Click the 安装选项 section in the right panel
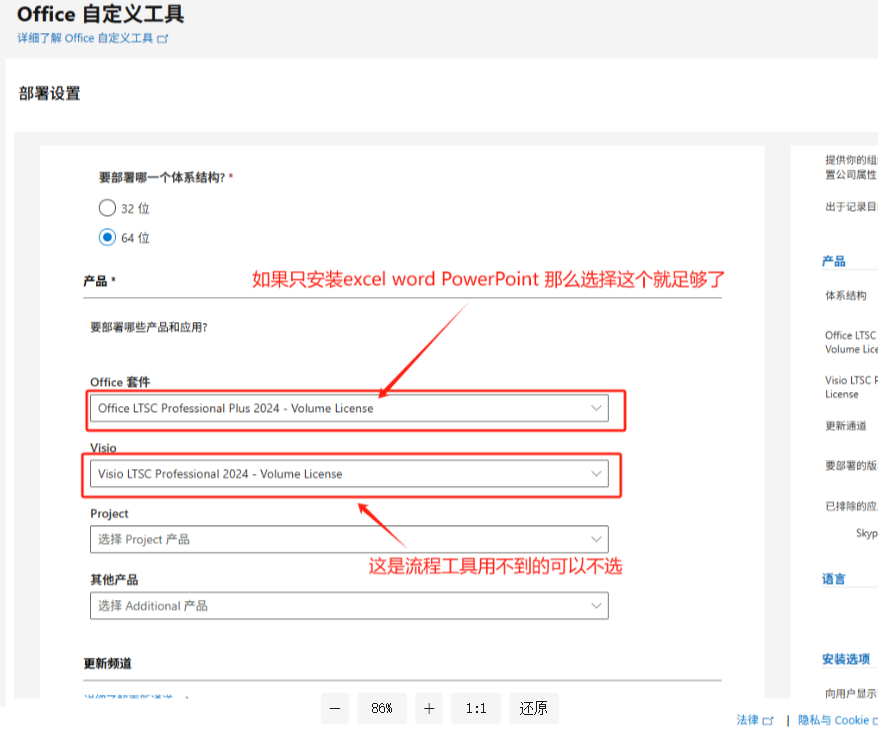Image resolution: width=878 pixels, height=729 pixels. pos(846,659)
